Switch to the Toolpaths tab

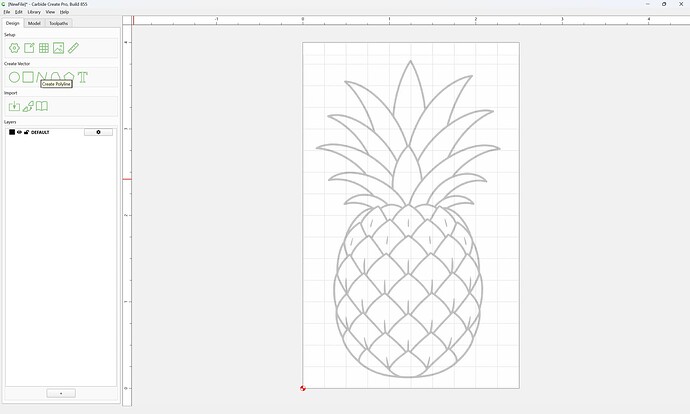tap(59, 23)
